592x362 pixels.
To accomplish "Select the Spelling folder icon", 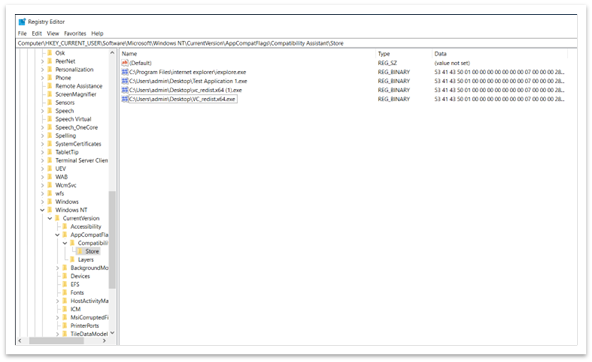I will click(50, 136).
